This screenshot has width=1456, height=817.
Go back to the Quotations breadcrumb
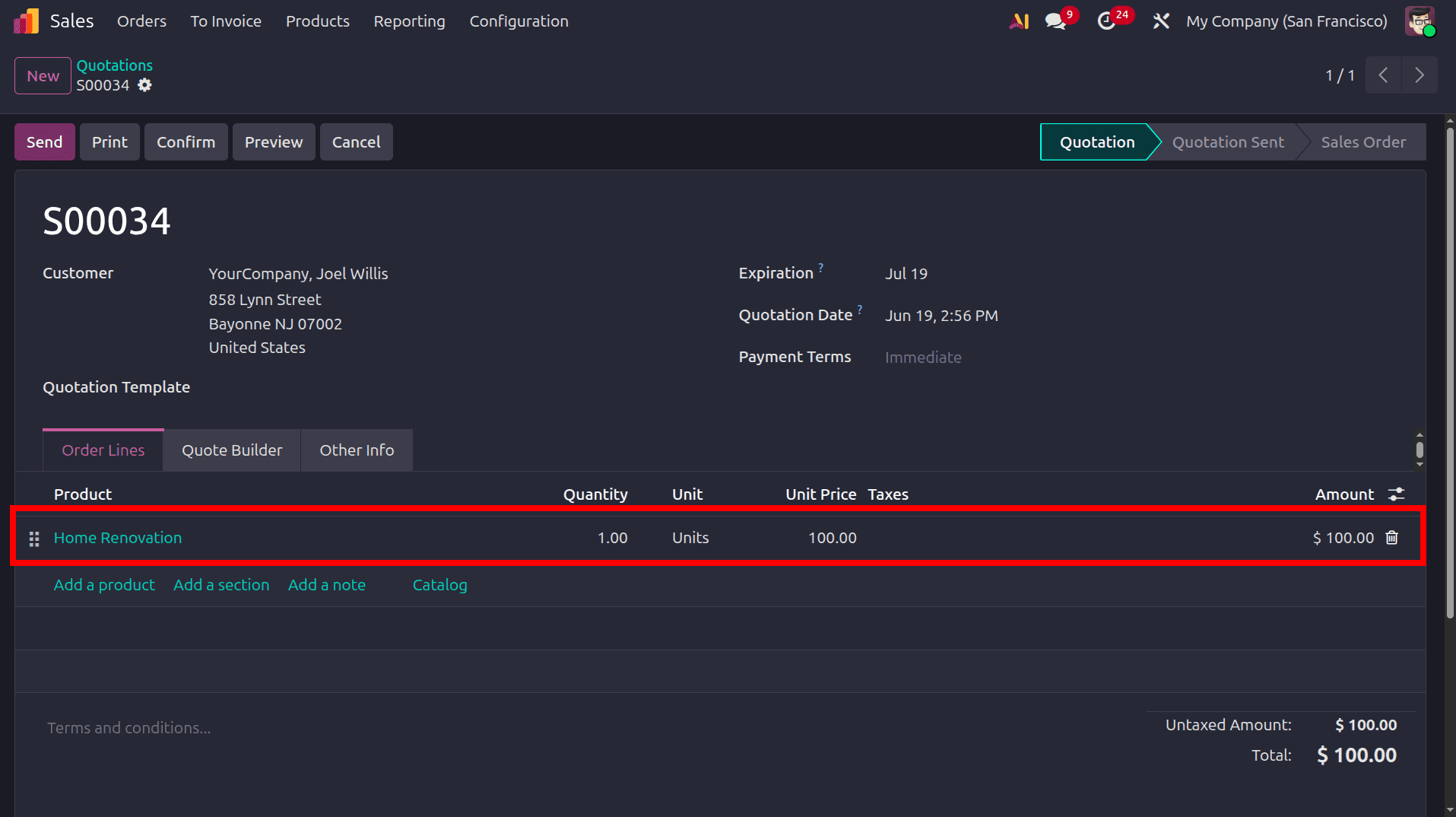114,65
